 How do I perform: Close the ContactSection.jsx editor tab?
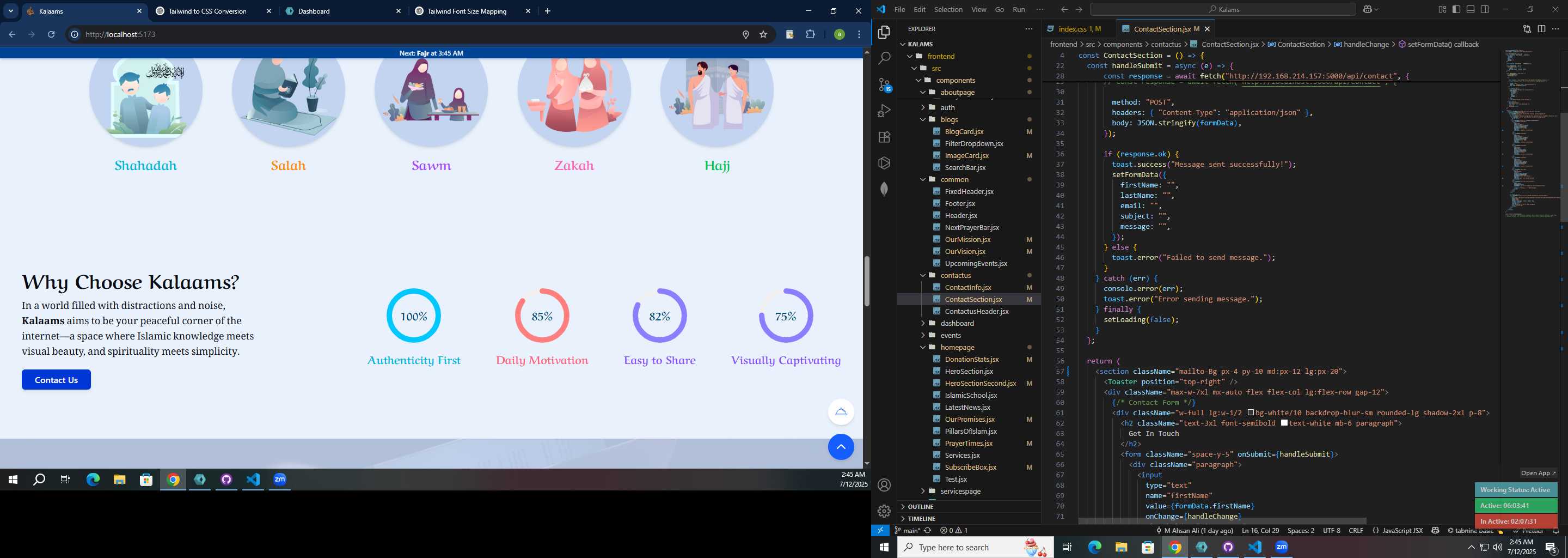coord(1207,29)
